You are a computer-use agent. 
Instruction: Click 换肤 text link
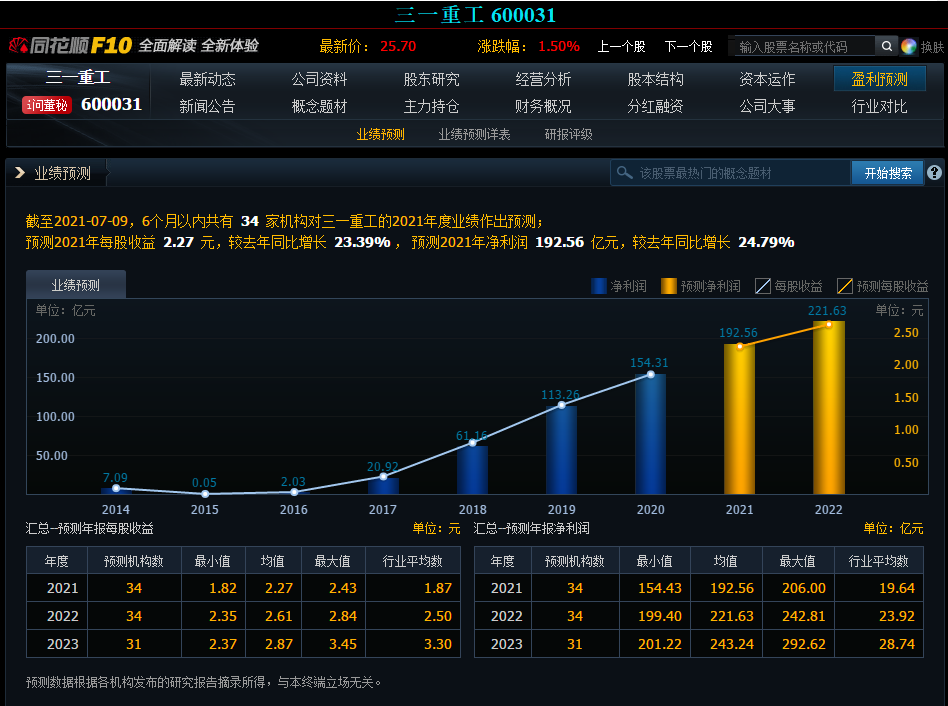(x=932, y=47)
